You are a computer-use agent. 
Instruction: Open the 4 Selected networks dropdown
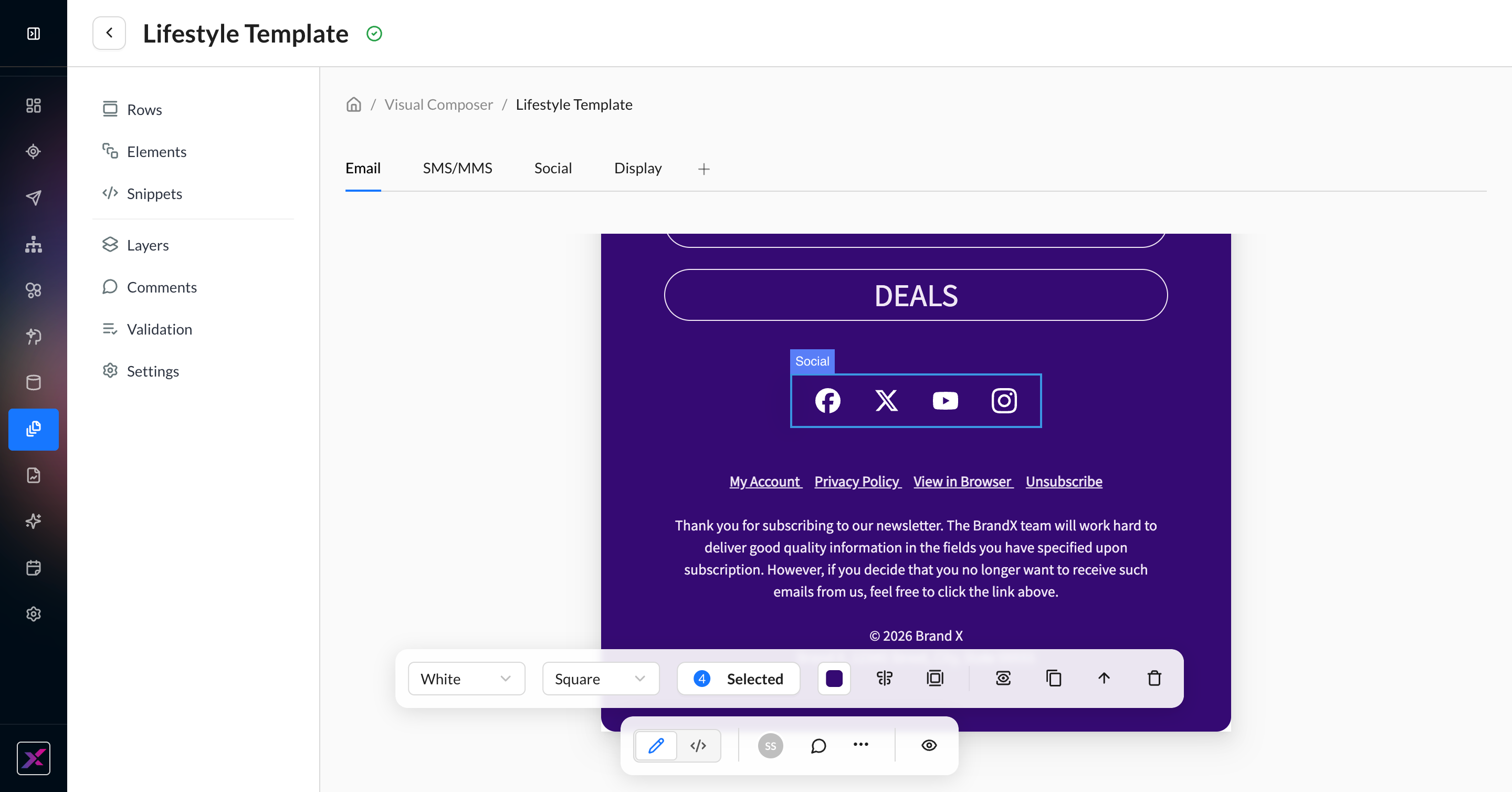(x=738, y=679)
